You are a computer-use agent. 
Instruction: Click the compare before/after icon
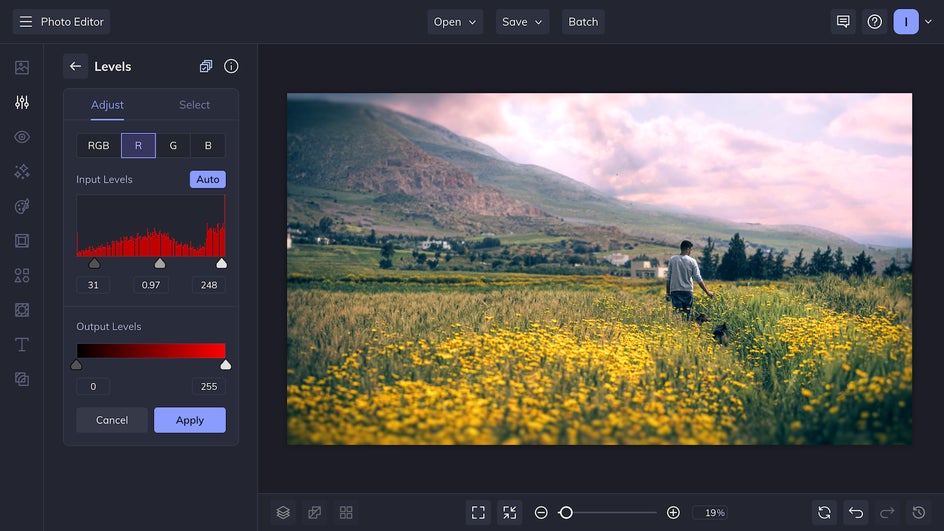[314, 512]
